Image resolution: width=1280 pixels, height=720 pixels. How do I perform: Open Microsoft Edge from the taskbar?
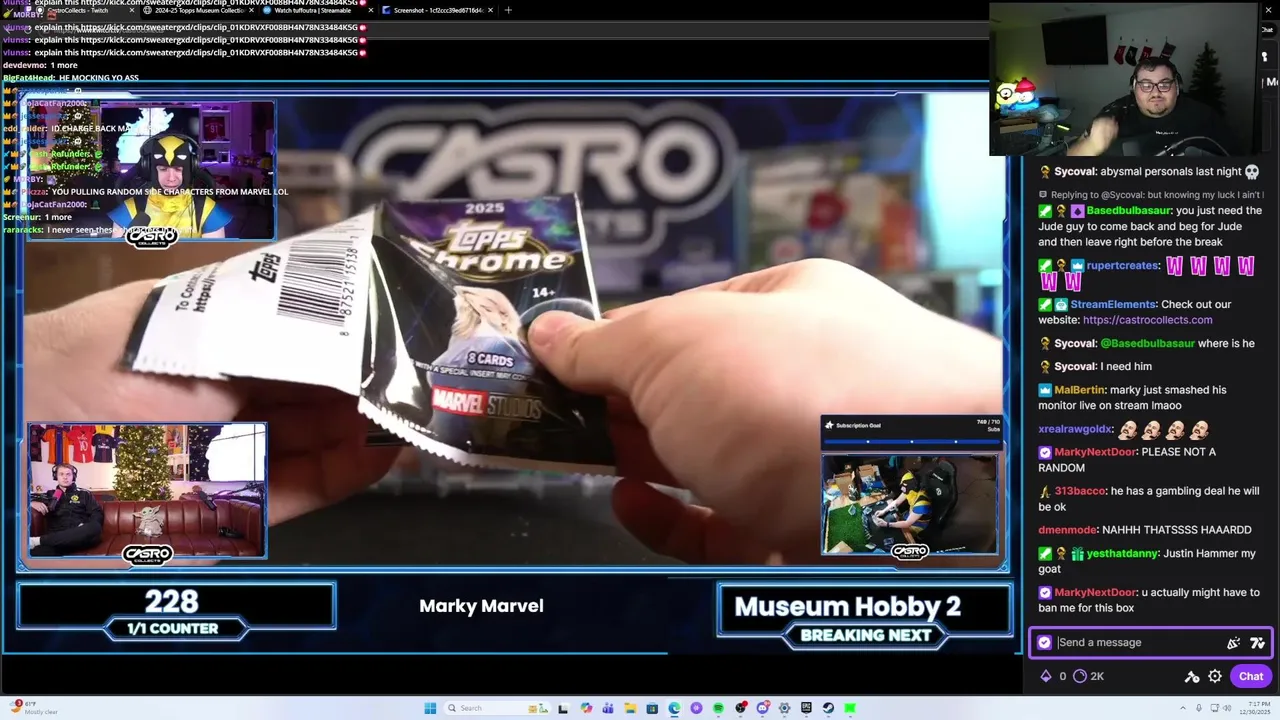[x=674, y=708]
